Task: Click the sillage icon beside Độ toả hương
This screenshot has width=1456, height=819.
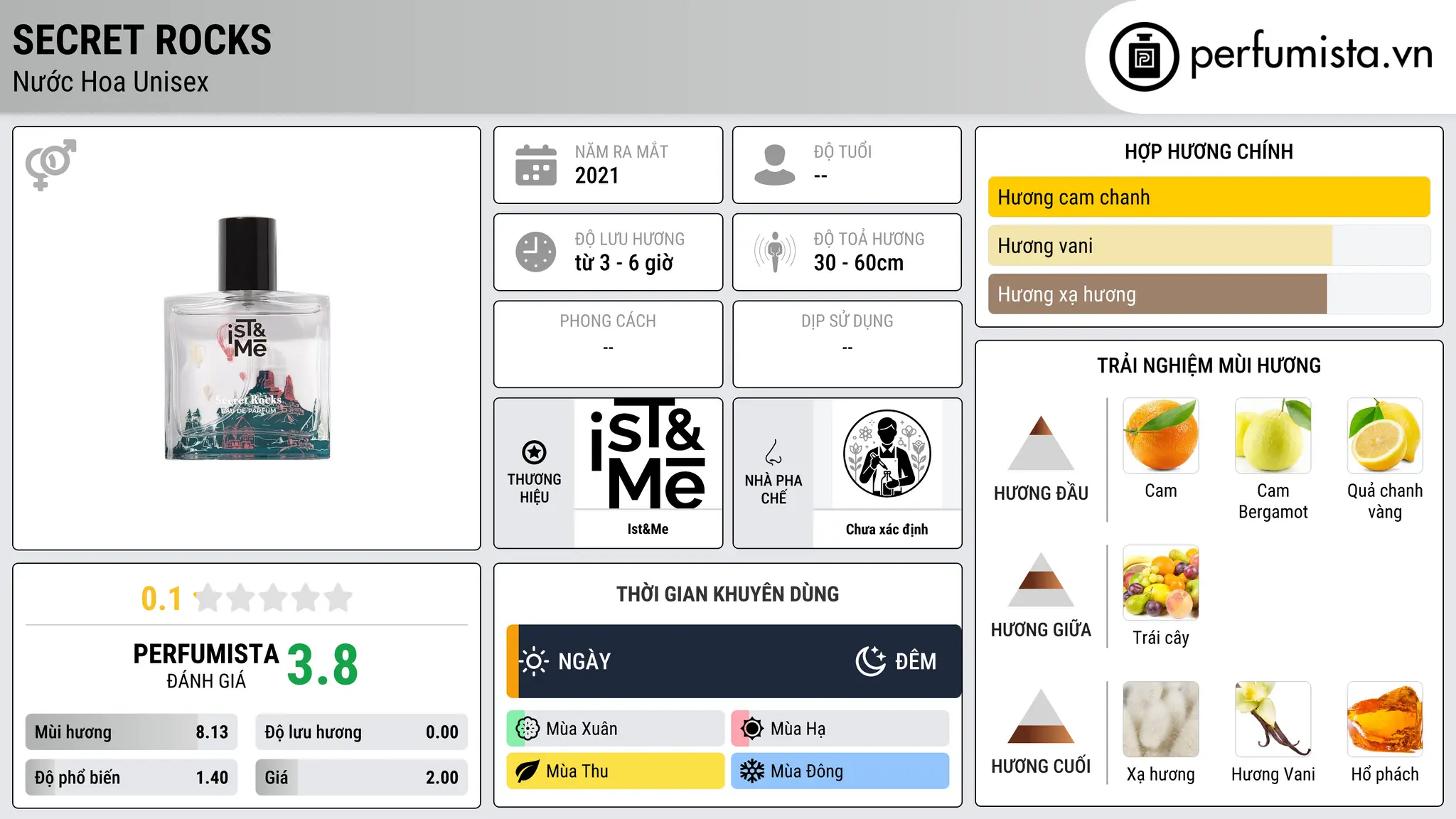Action: coord(774,252)
